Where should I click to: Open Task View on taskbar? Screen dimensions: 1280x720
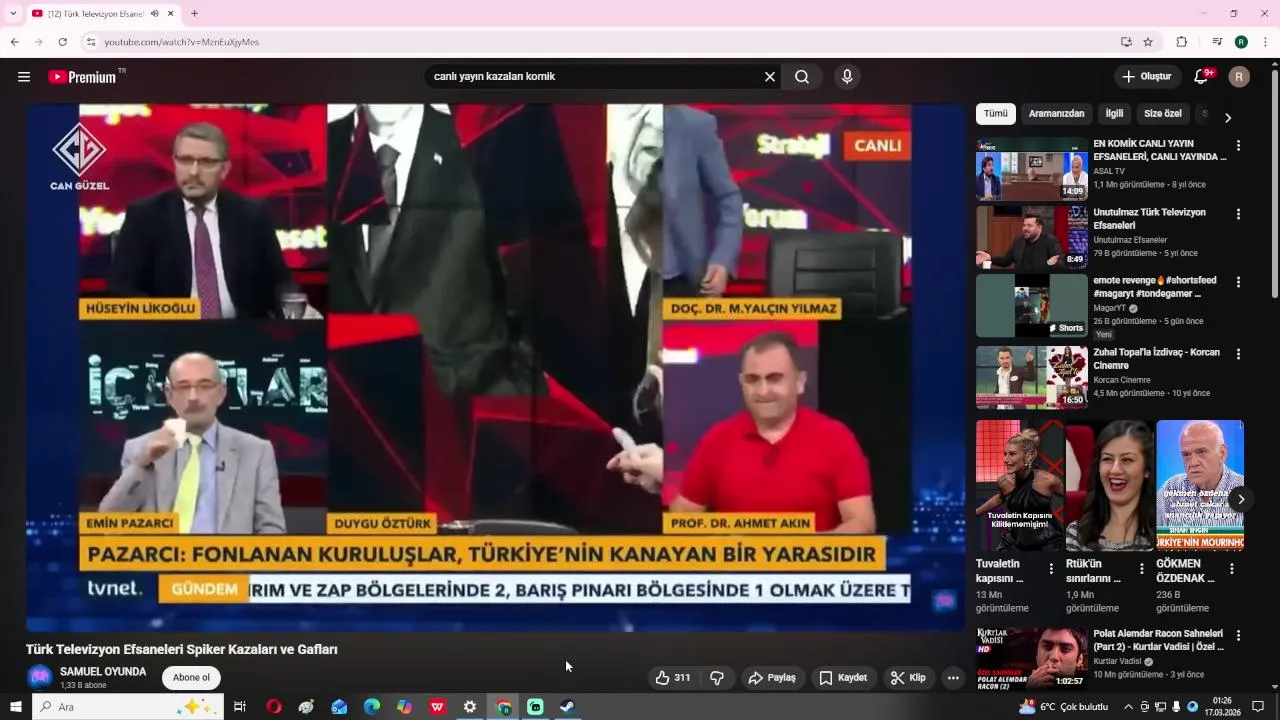tap(240, 707)
